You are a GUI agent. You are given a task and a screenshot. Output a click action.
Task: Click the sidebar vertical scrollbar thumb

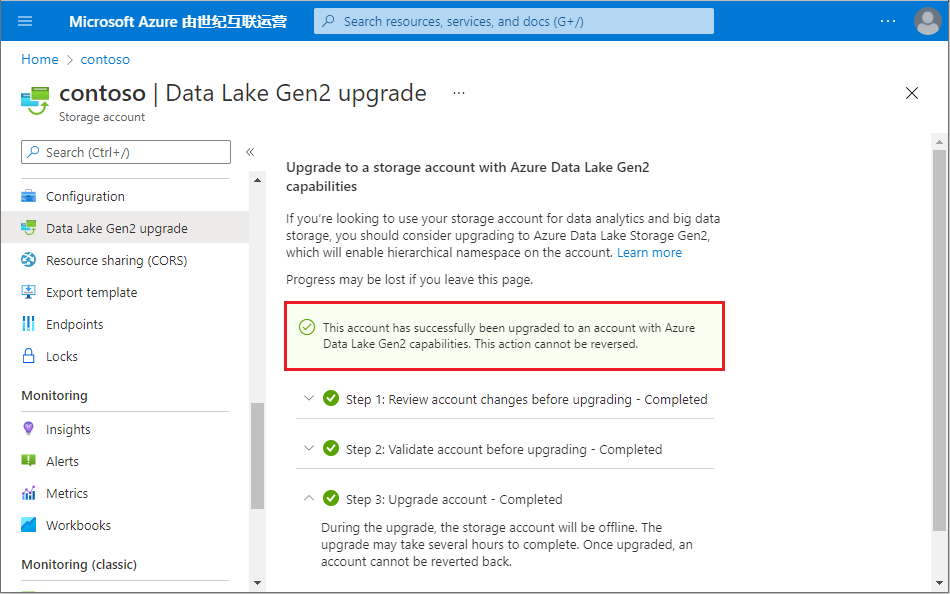[257, 455]
